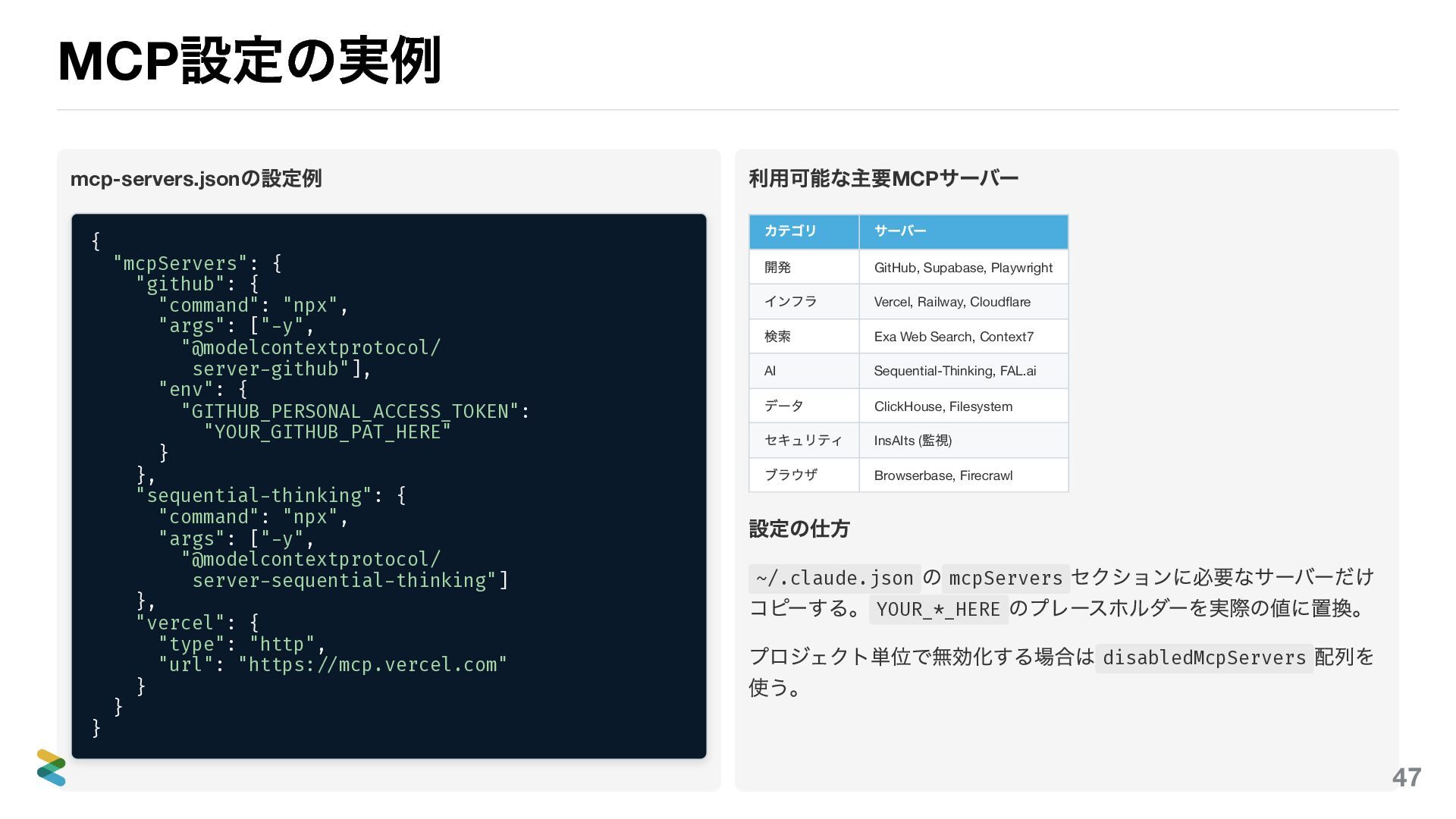The width and height of the screenshot is (1456, 819).
Task: Click the https://mcp.vercel.com URL in code
Action: click(372, 665)
